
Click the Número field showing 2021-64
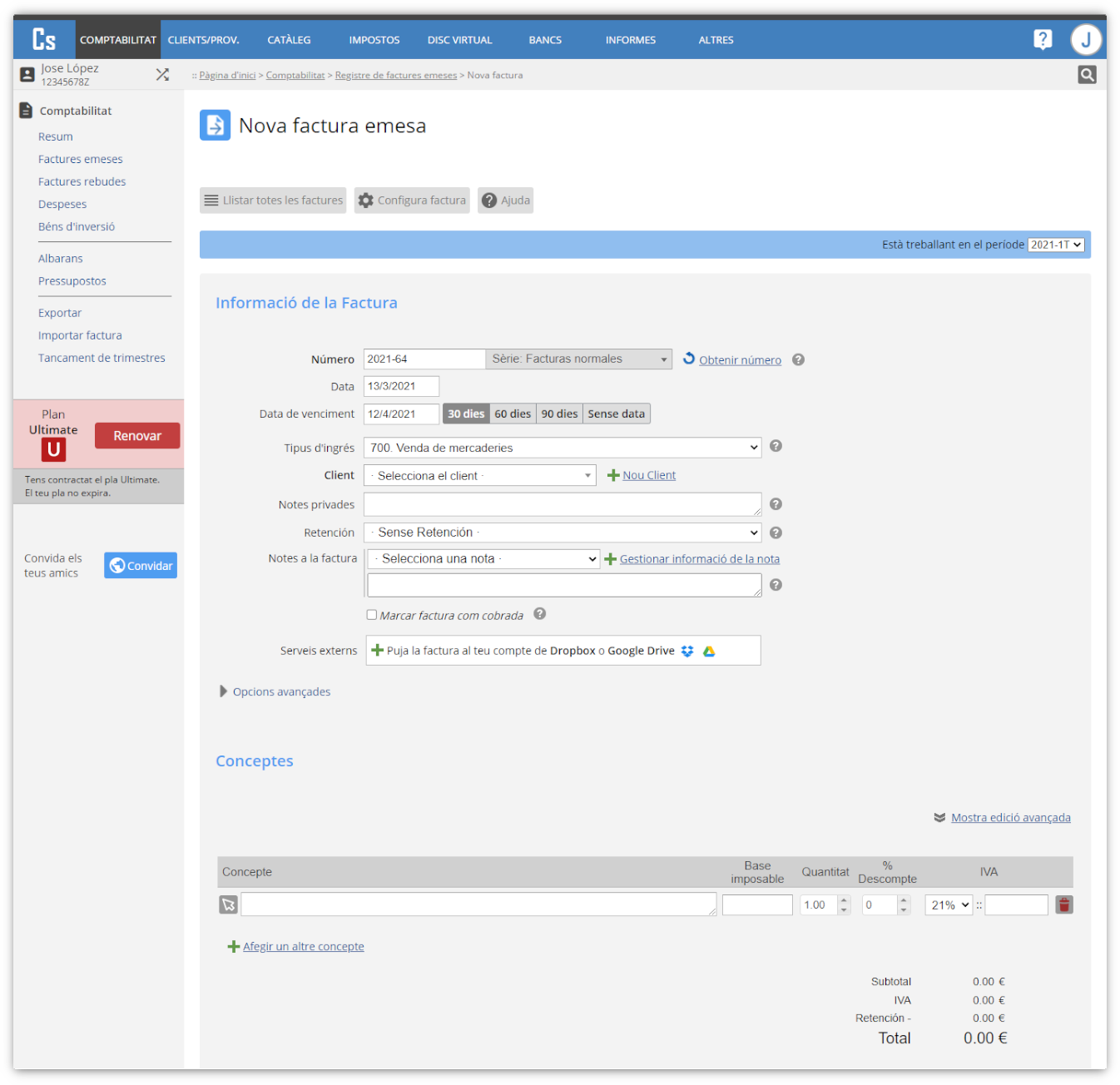pos(424,359)
